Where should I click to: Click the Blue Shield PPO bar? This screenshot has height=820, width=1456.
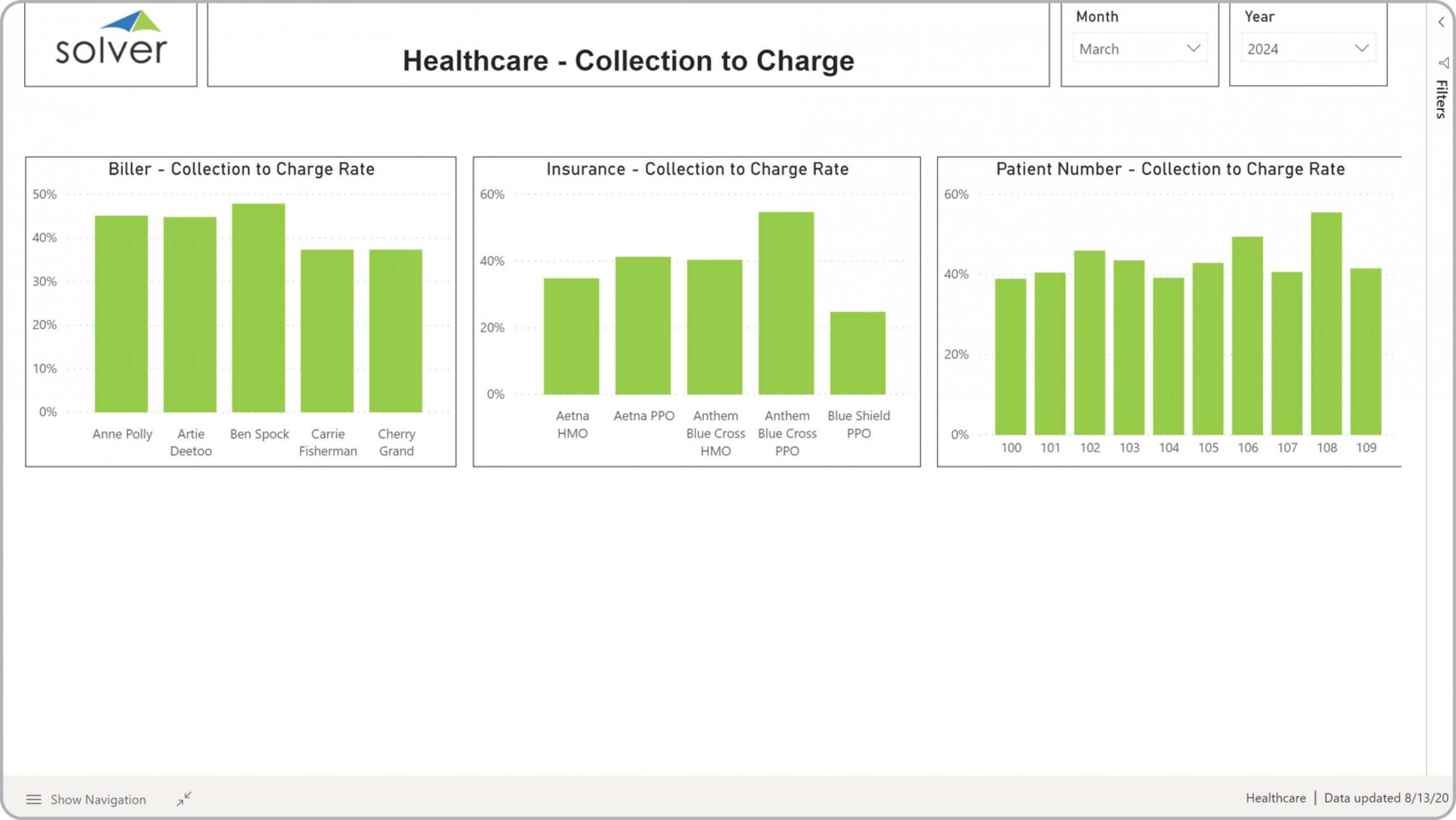(x=857, y=353)
